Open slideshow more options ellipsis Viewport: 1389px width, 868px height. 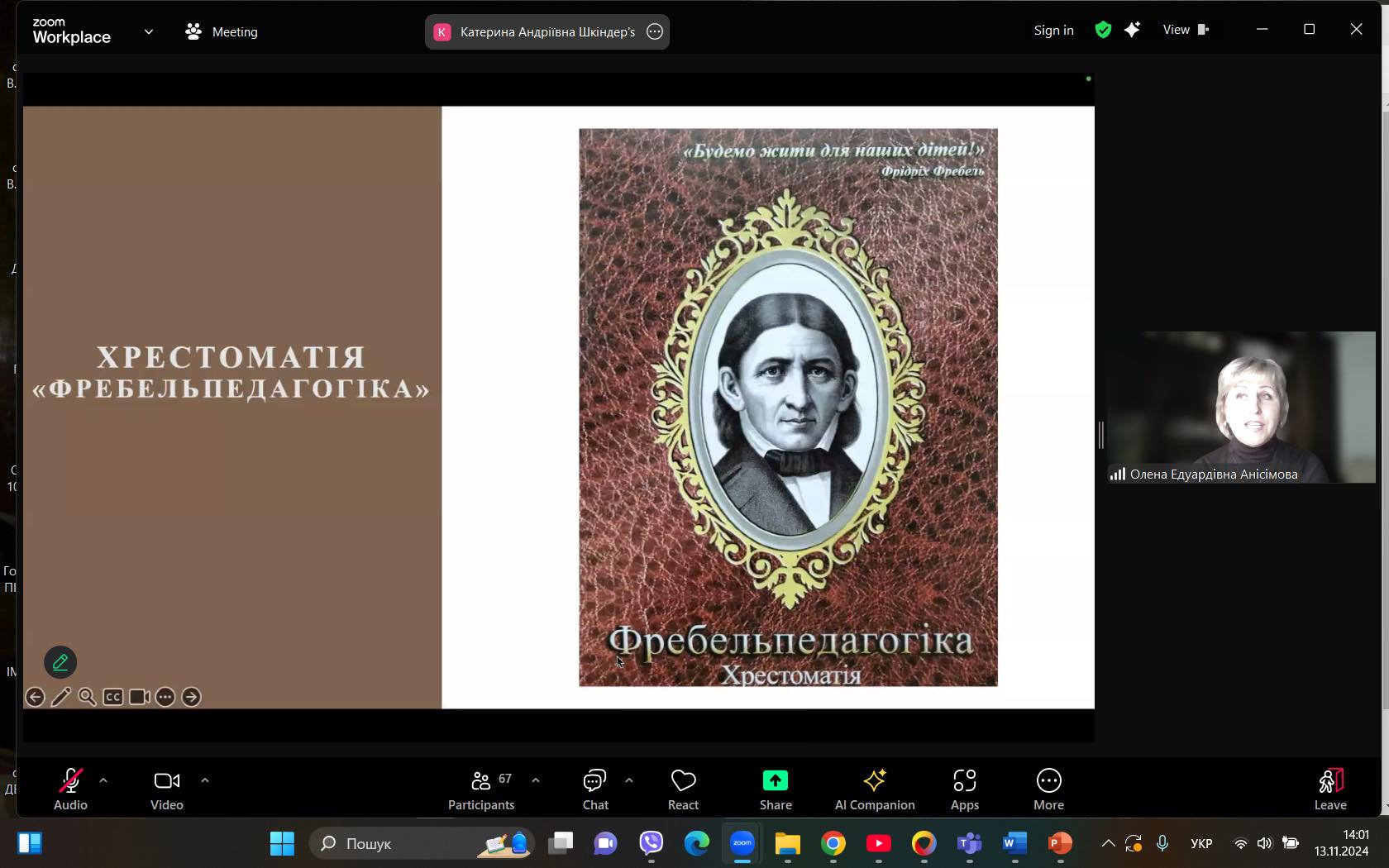point(165,697)
